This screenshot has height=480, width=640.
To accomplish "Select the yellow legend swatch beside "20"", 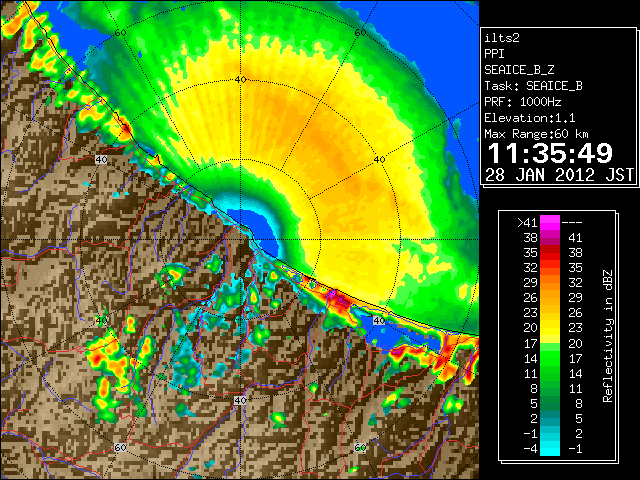I will (x=550, y=328).
